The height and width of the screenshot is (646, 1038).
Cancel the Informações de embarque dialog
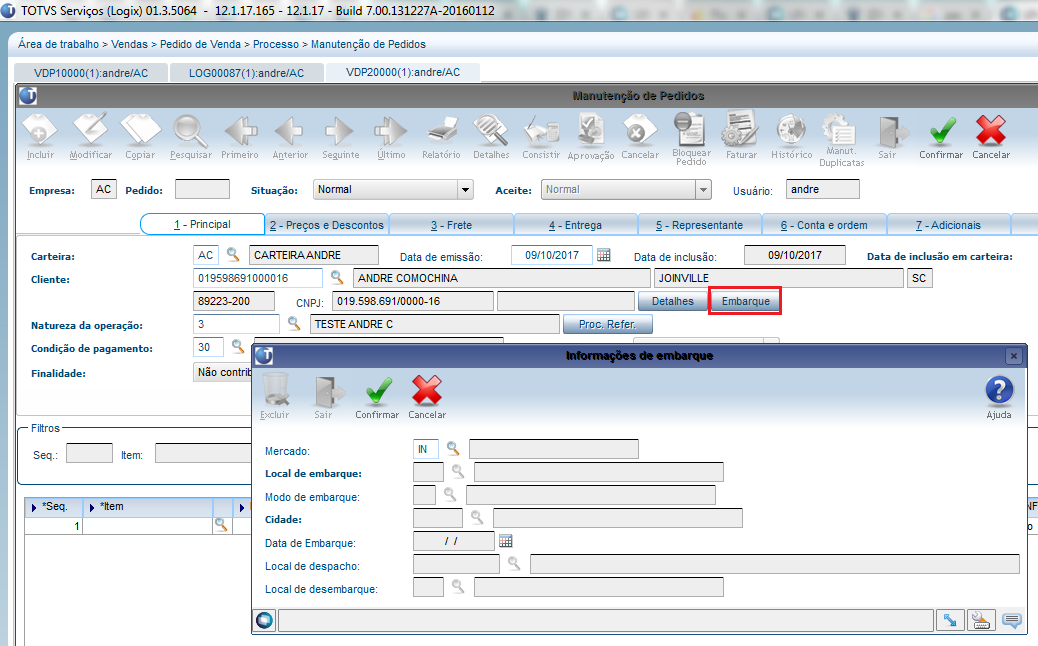427,396
